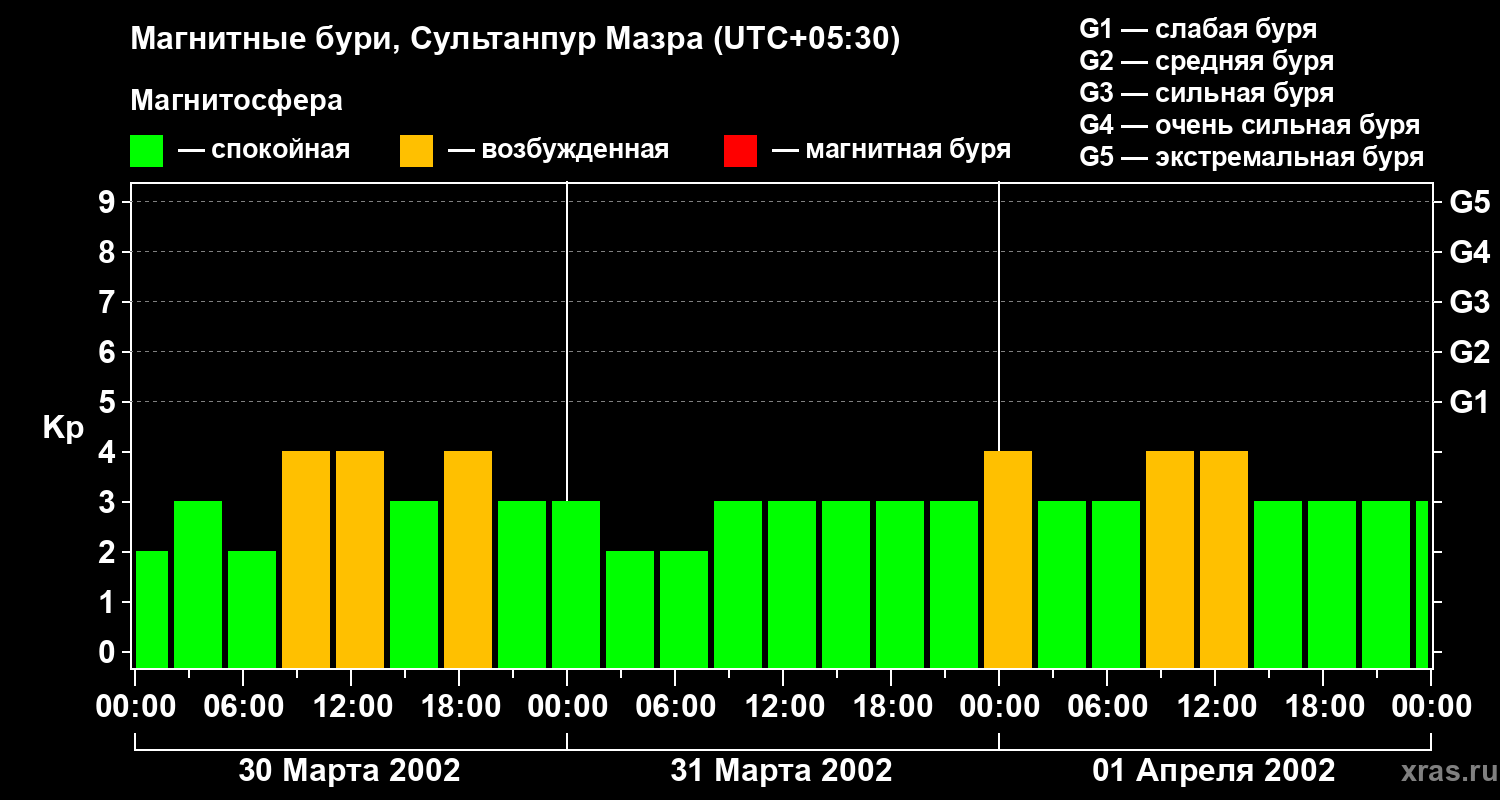Click the lone orange bar at 18:00 on 30 Марта
Image resolution: width=1500 pixels, height=800 pixels.
[x=468, y=560]
